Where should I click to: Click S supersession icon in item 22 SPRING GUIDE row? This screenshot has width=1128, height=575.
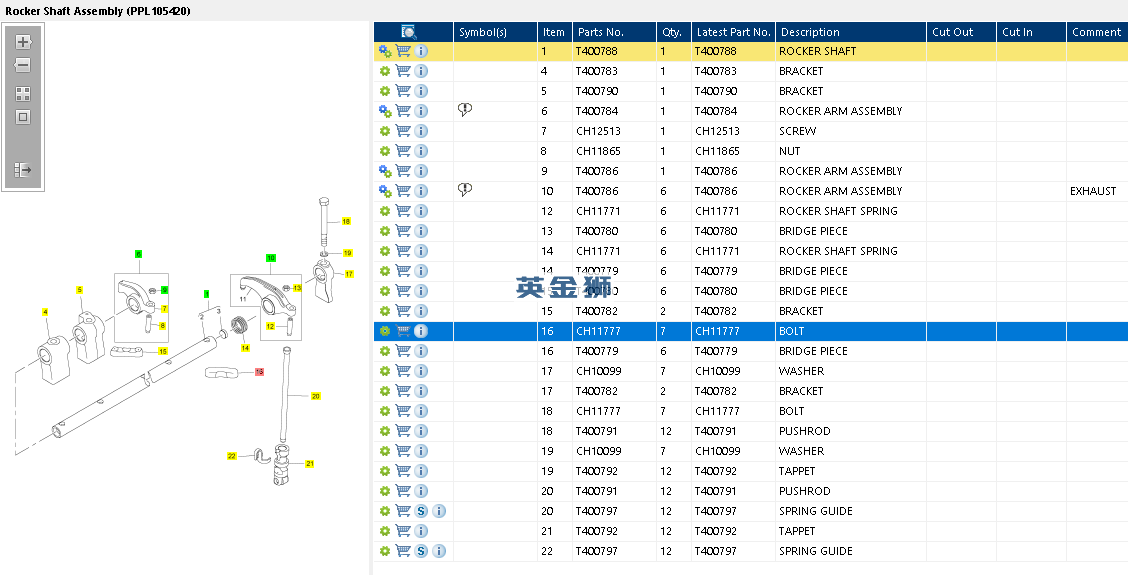[x=422, y=551]
